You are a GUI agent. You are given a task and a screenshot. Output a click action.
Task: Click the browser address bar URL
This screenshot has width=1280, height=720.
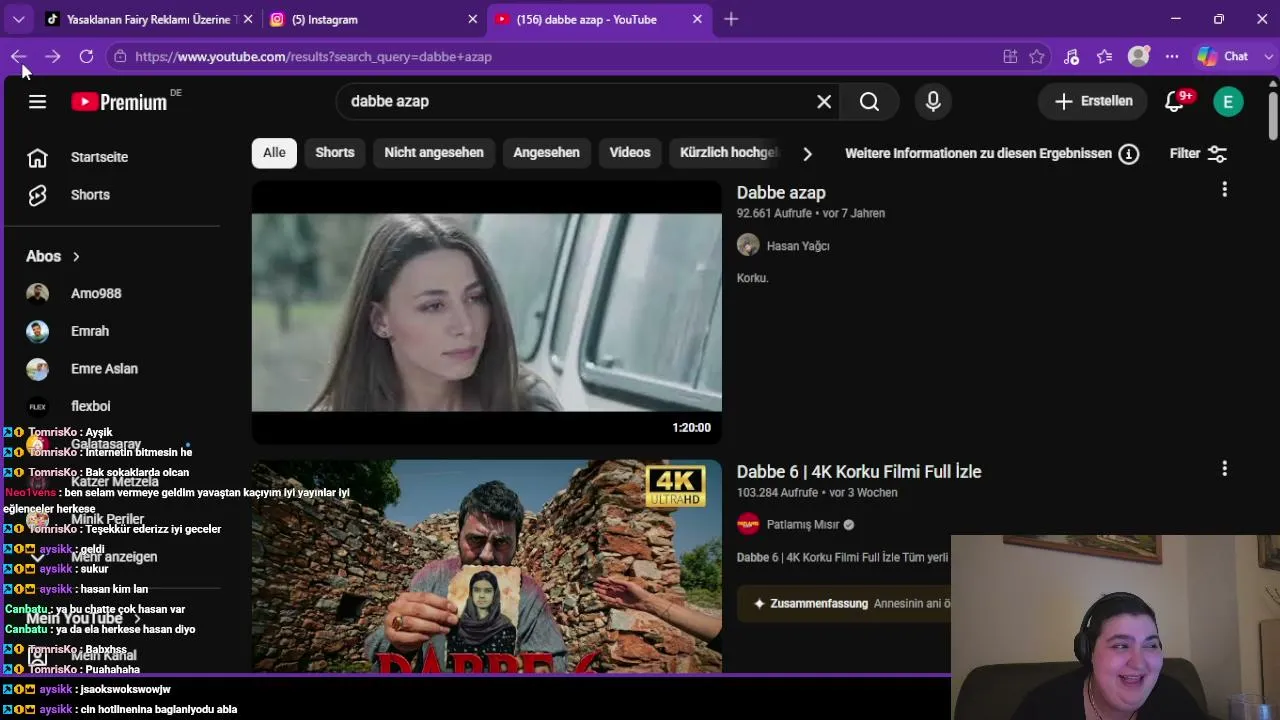click(313, 57)
